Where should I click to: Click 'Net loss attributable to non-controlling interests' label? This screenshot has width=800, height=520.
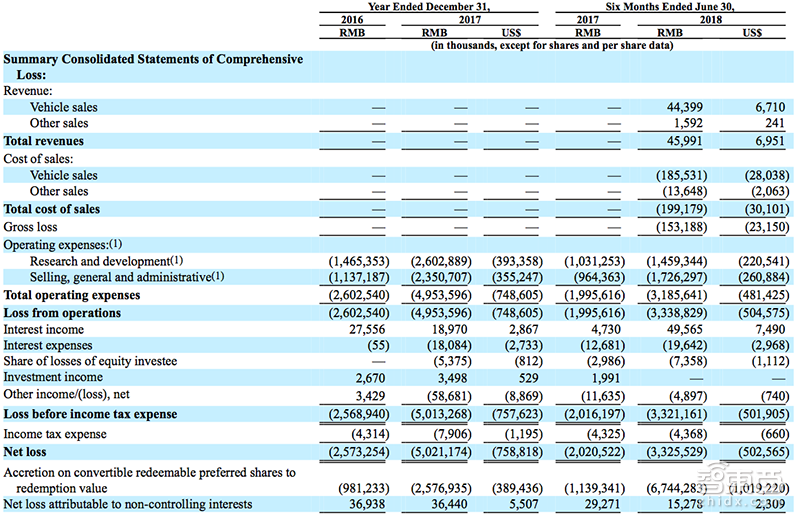[x=128, y=504]
